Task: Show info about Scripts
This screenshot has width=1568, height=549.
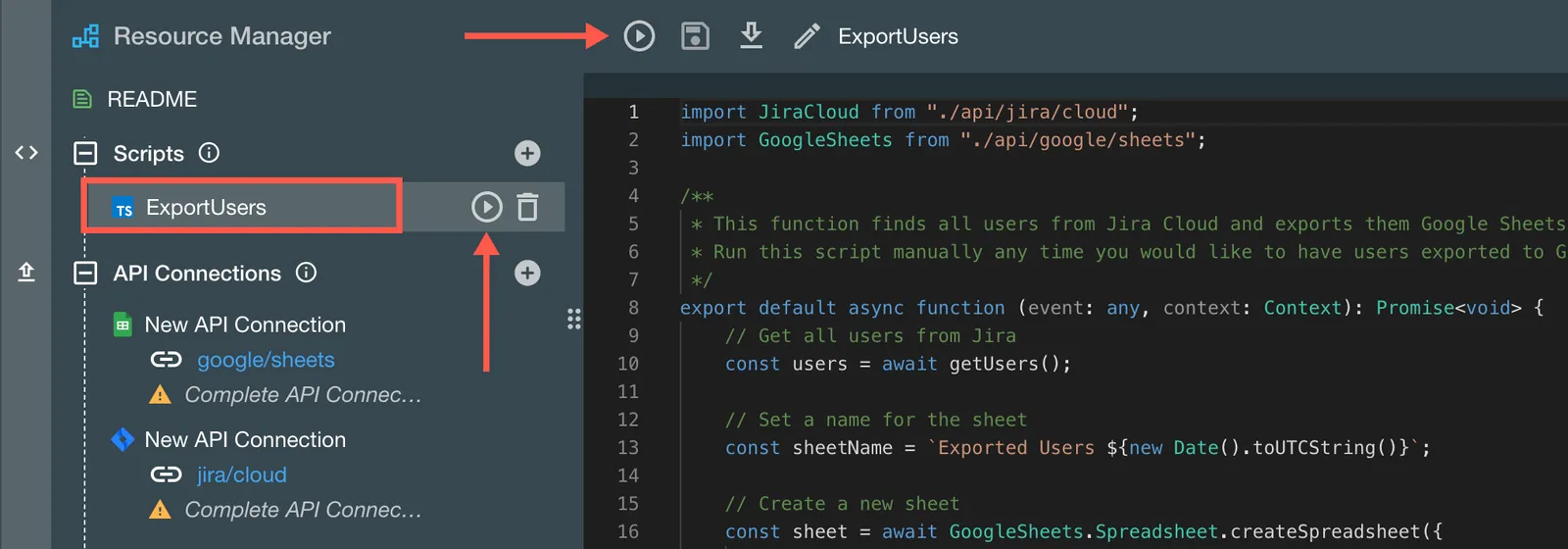Action: click(x=209, y=153)
